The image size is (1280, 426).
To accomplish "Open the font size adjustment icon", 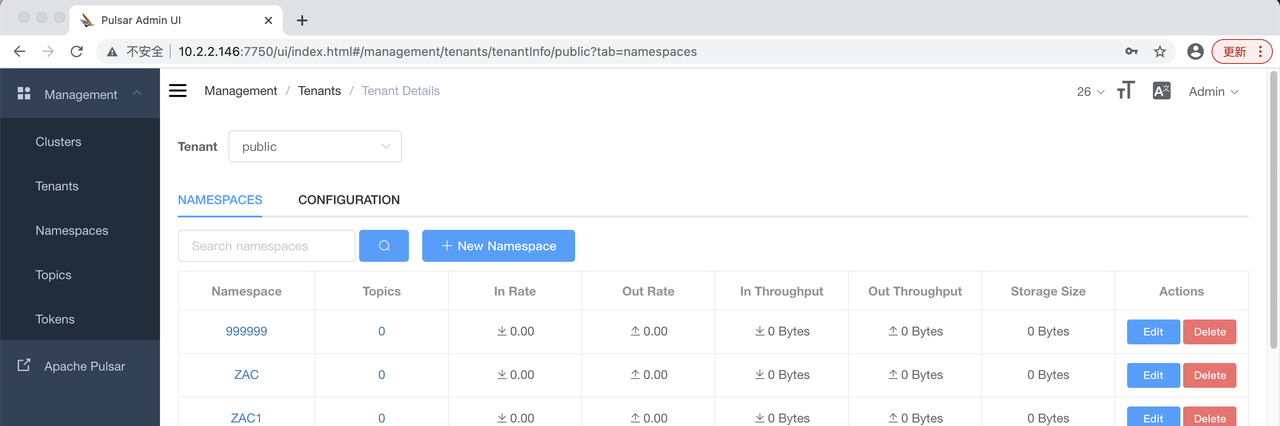I will click(1126, 91).
